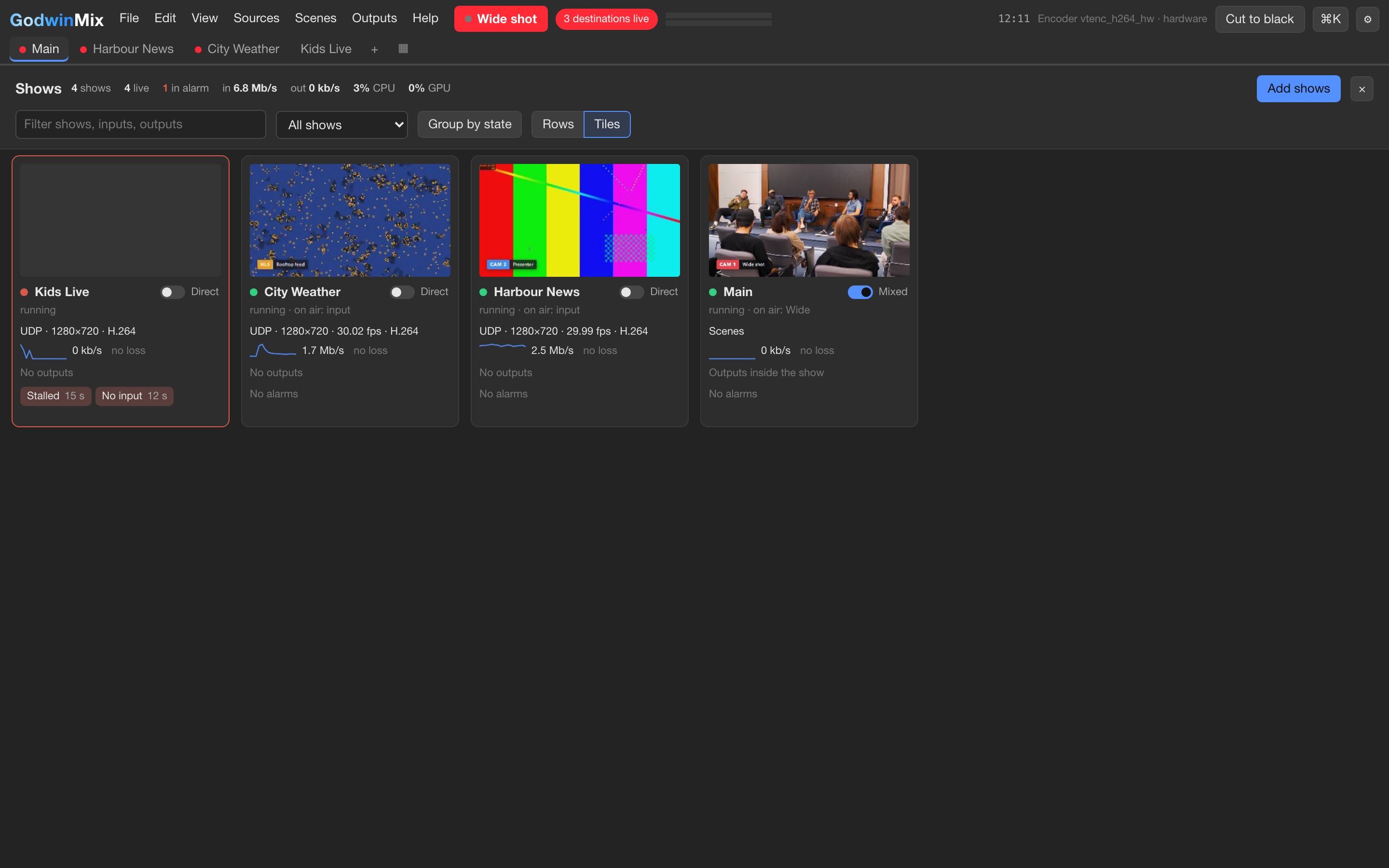Image resolution: width=1389 pixels, height=868 pixels.
Task: Click the '1 in alarm' stat
Action: coord(185,88)
